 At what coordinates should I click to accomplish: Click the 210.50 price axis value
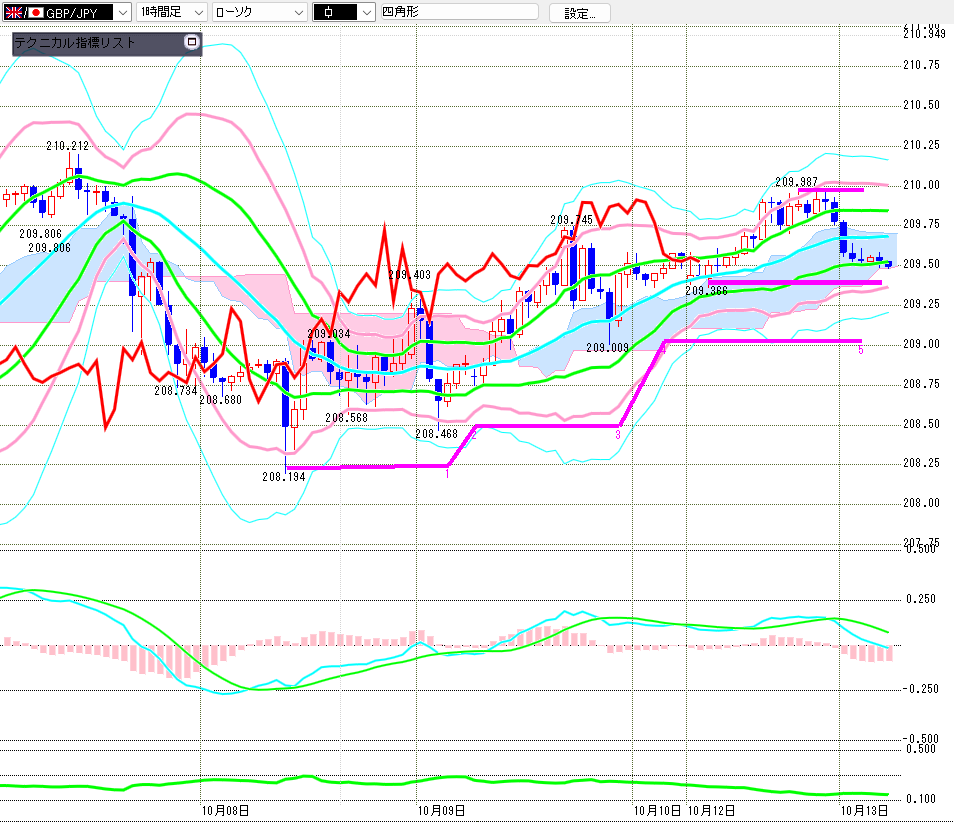(921, 105)
